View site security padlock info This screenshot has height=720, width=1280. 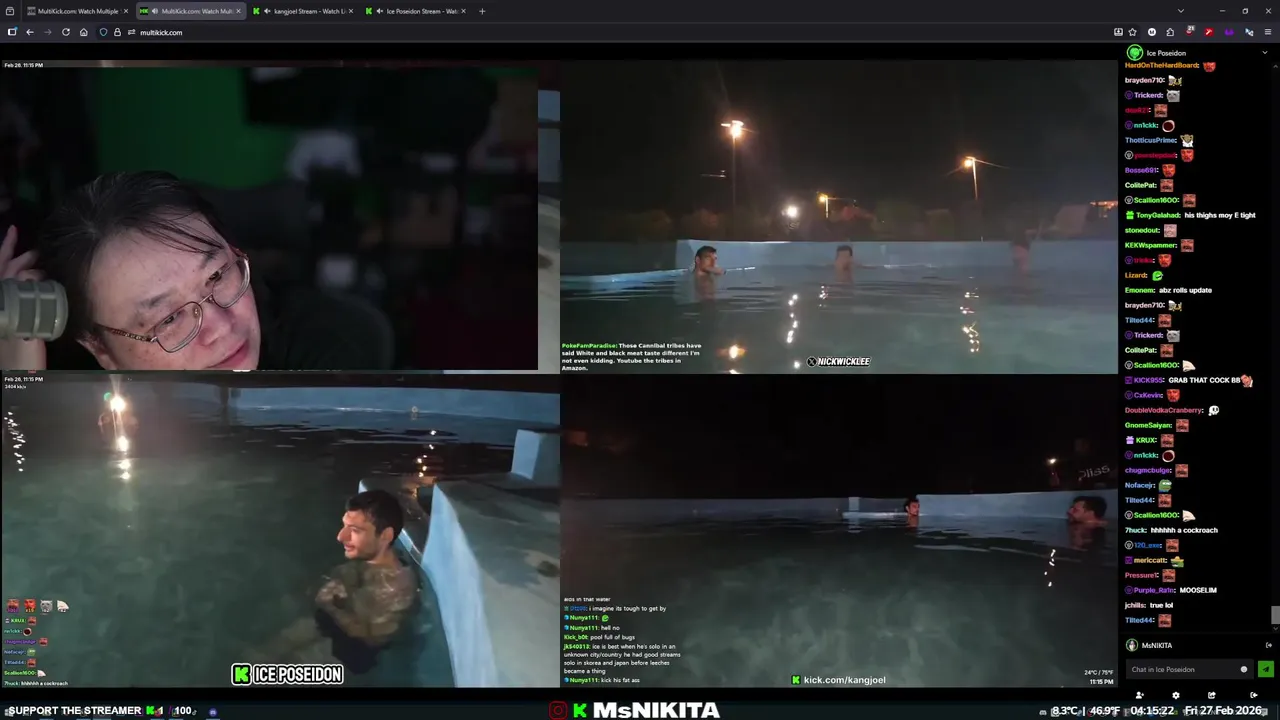point(117,32)
